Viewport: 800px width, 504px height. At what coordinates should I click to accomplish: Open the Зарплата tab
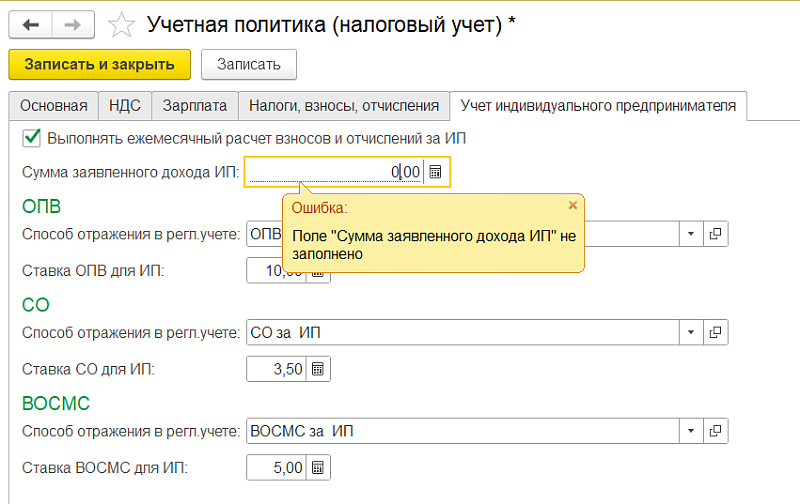(x=194, y=105)
